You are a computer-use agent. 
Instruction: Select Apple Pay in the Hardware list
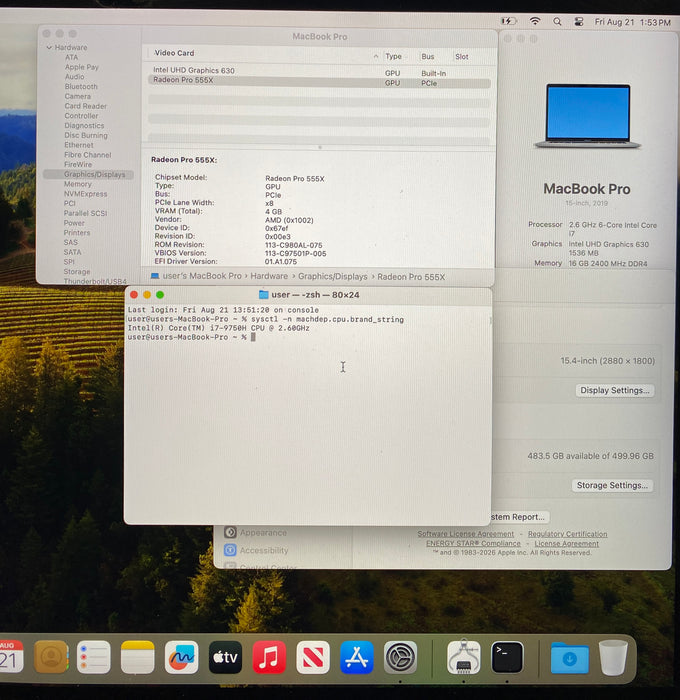click(x=82, y=67)
